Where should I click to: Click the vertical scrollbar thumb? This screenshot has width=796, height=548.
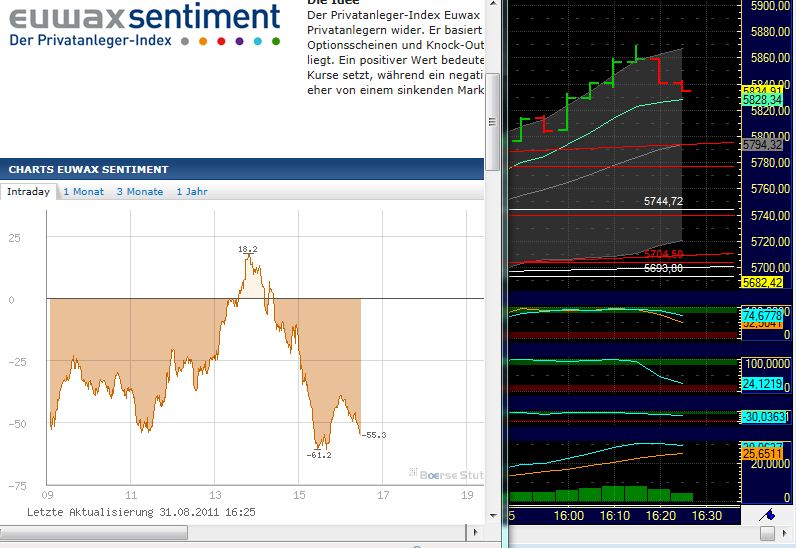492,122
